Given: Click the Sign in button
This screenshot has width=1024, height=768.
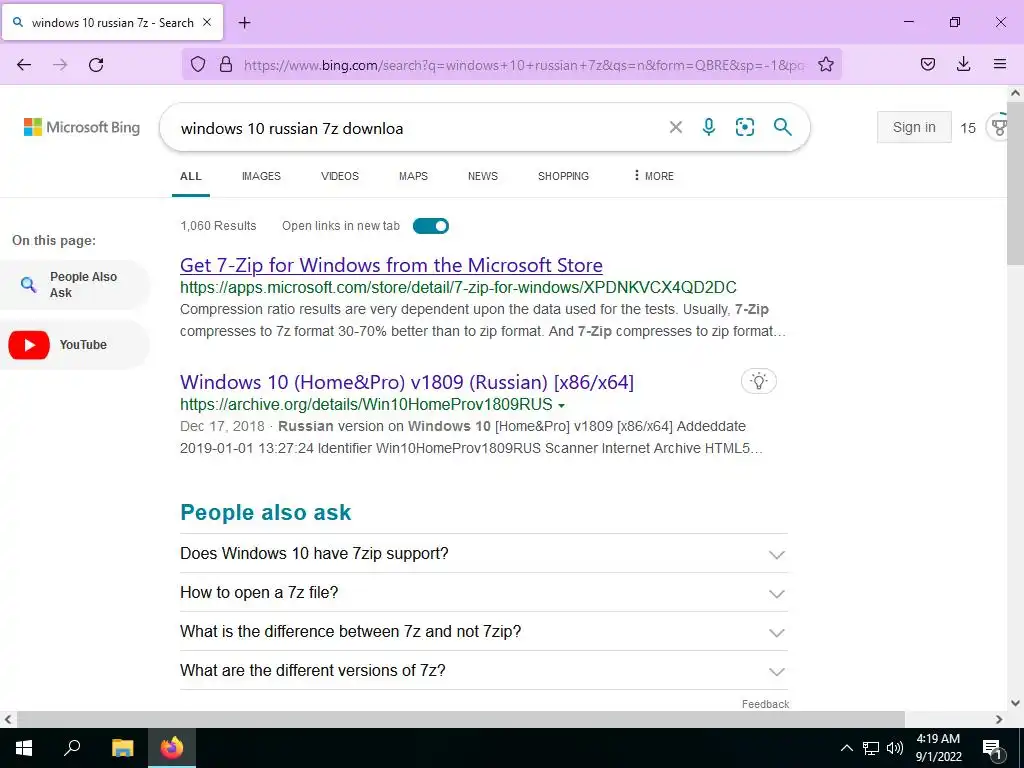Looking at the screenshot, I should pos(914,127).
